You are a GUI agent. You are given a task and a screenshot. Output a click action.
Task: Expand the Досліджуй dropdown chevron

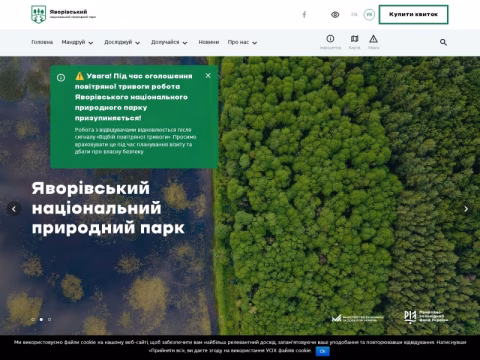click(x=138, y=43)
